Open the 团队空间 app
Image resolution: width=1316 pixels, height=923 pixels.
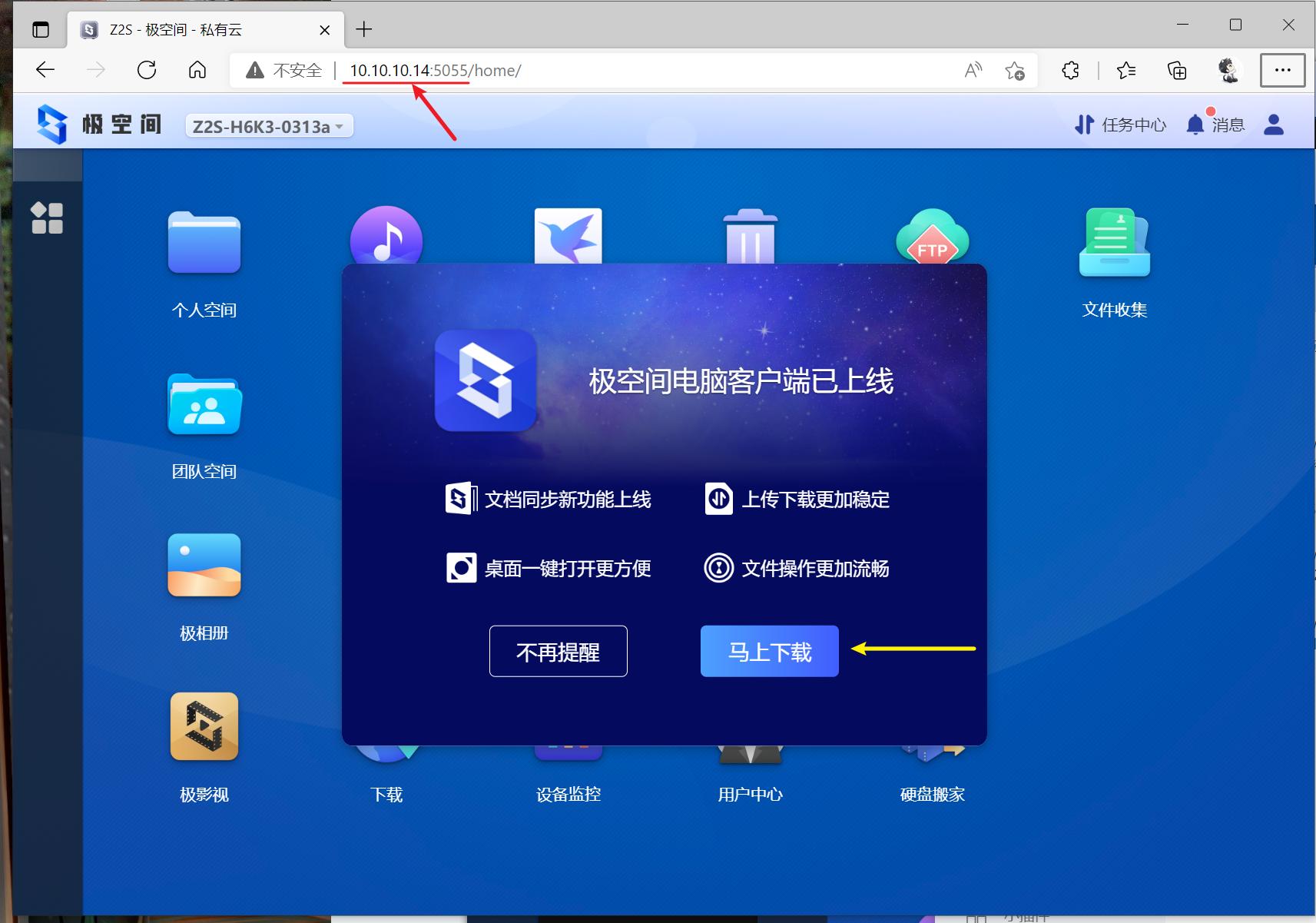click(203, 406)
